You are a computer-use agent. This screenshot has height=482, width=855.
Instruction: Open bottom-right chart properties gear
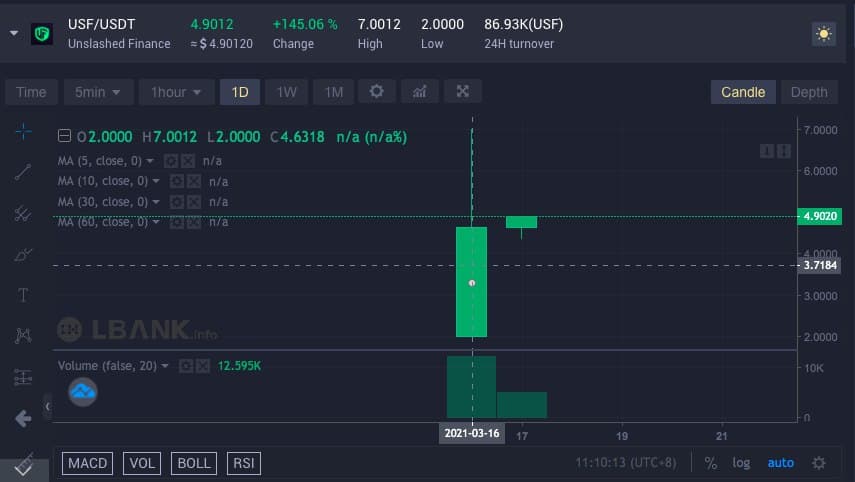[x=819, y=463]
